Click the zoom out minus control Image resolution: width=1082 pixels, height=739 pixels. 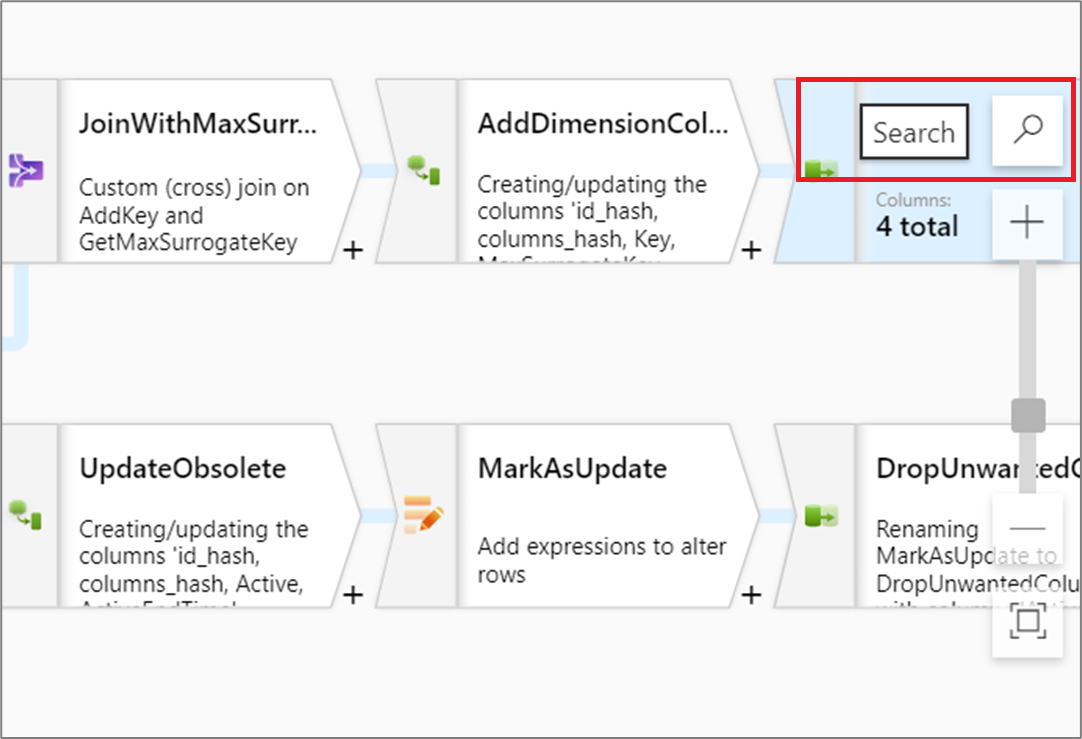tap(1028, 528)
